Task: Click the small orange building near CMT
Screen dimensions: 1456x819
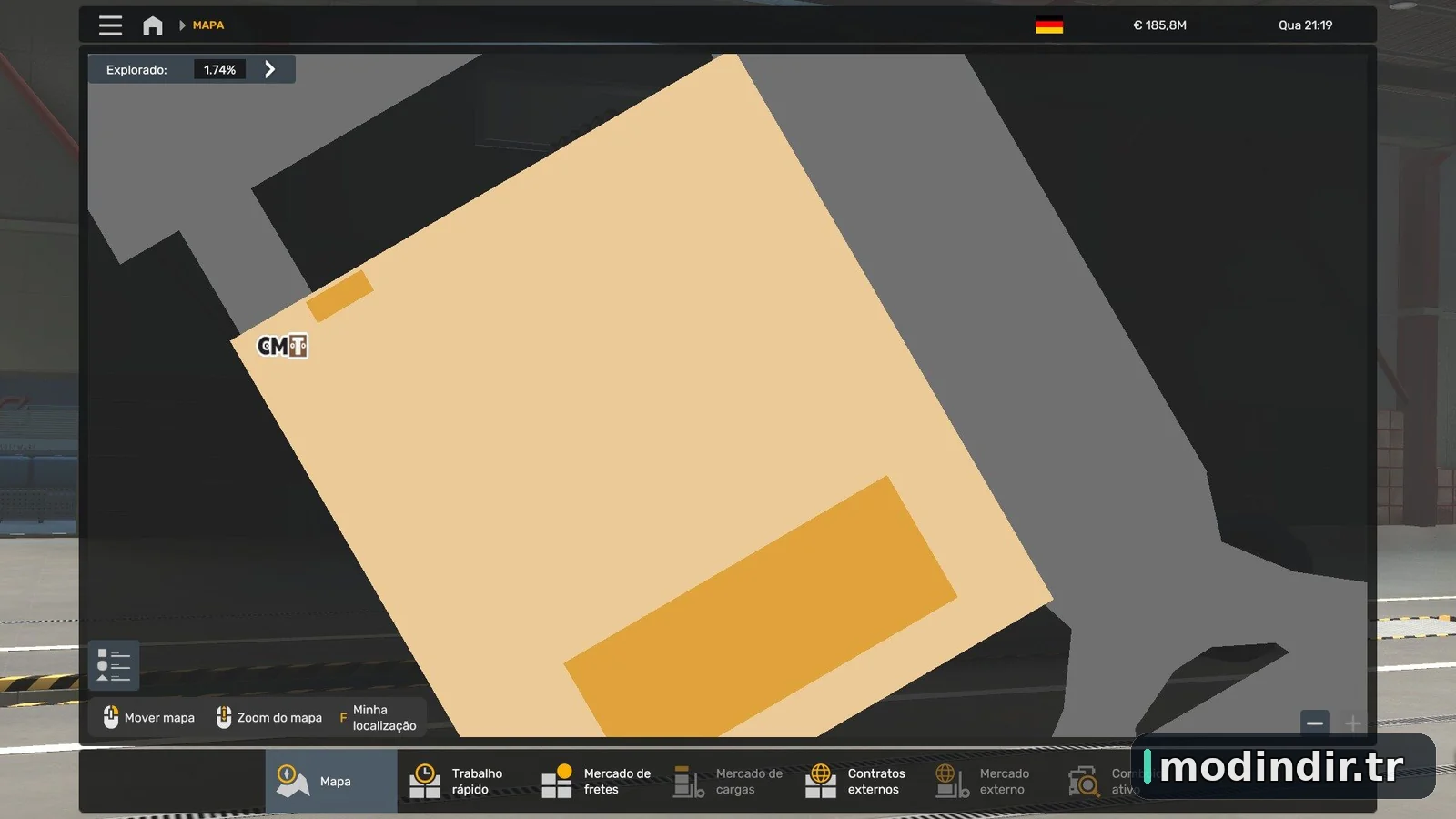Action: click(339, 296)
